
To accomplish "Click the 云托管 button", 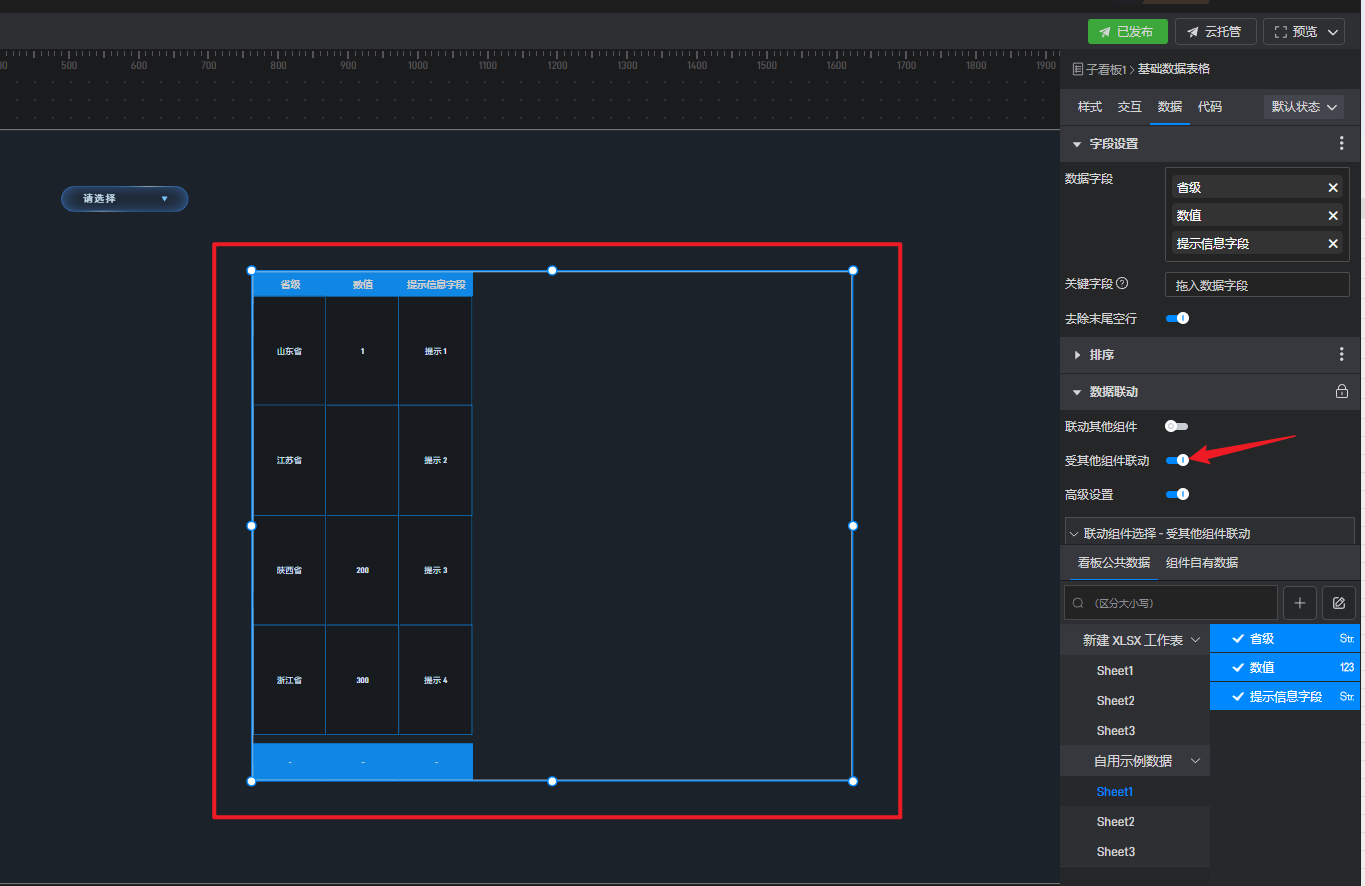I will pyautogui.click(x=1215, y=32).
